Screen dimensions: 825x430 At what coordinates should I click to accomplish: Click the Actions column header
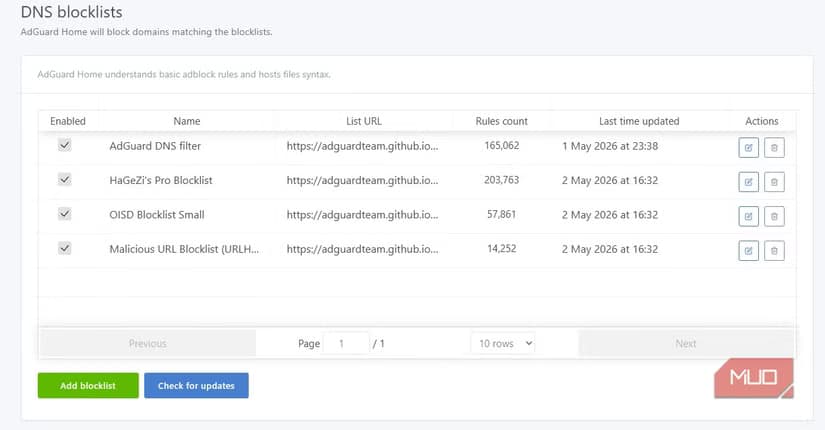coord(761,121)
